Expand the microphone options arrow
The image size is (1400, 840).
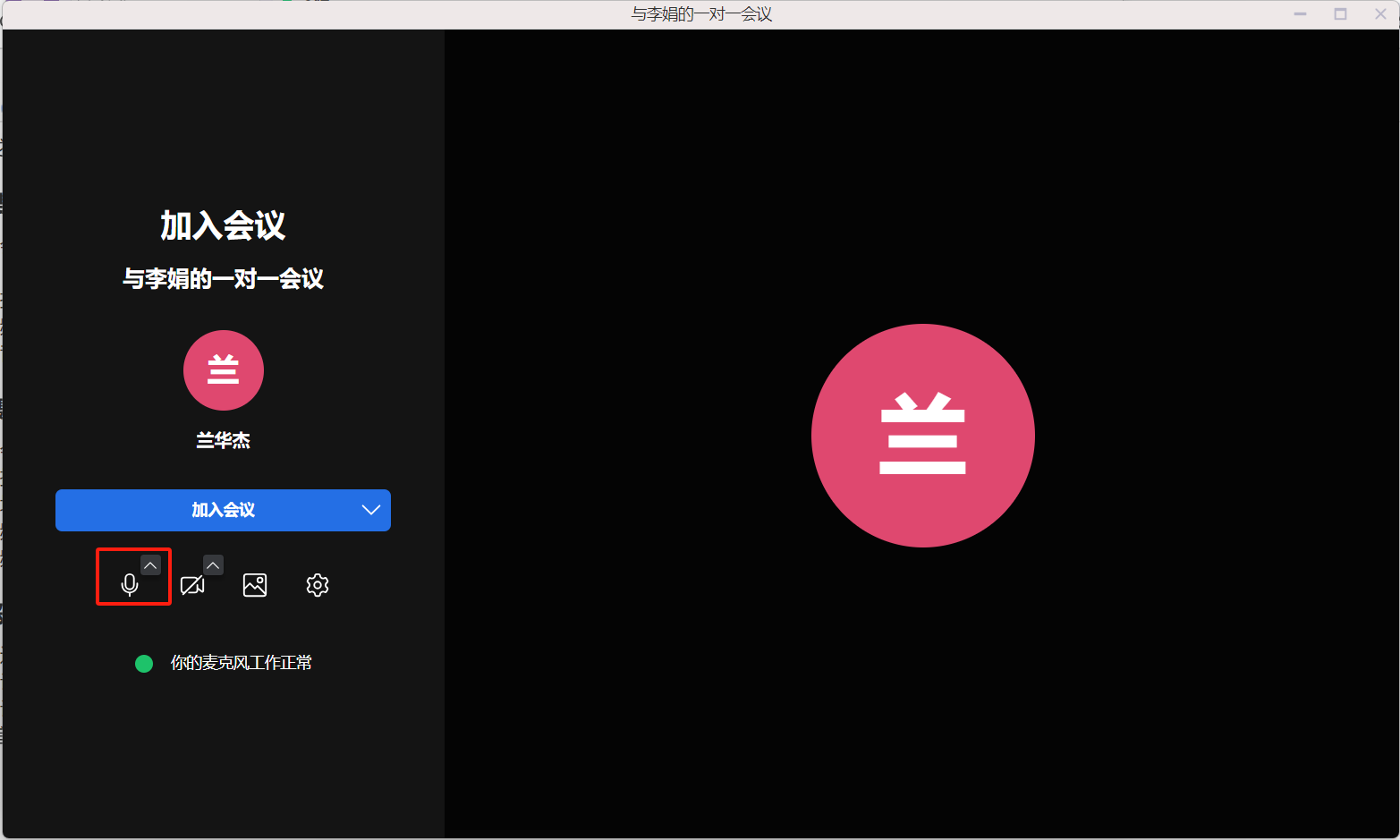point(150,565)
